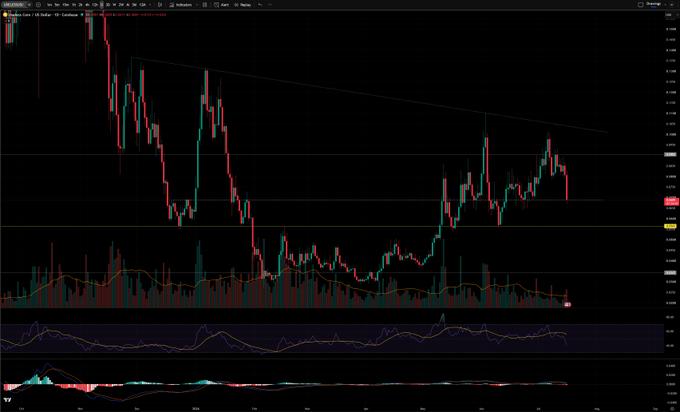This screenshot has height=412, width=680.
Task: Expand the Drawings layout dropdown arrow
Action: pyautogui.click(x=665, y=5)
